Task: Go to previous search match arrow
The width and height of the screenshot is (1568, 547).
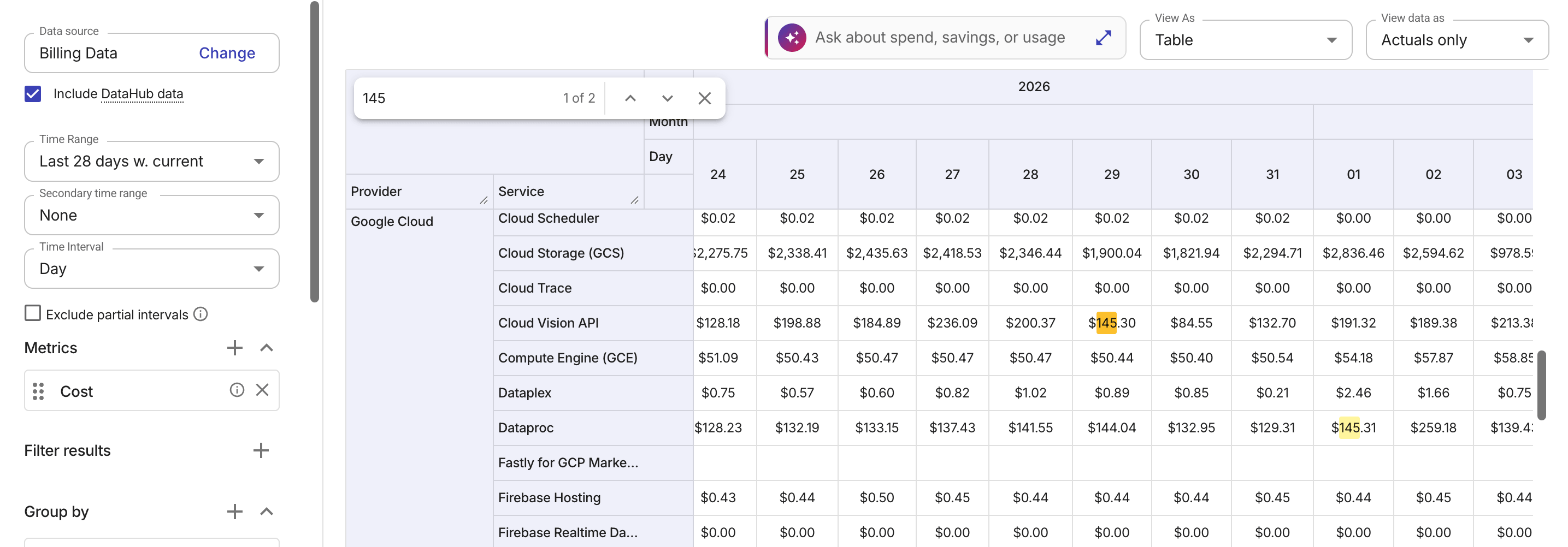Action: coord(630,98)
